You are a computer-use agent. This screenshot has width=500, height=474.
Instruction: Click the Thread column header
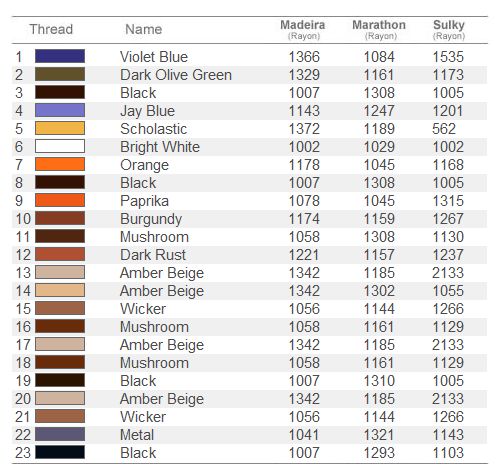coord(51,29)
